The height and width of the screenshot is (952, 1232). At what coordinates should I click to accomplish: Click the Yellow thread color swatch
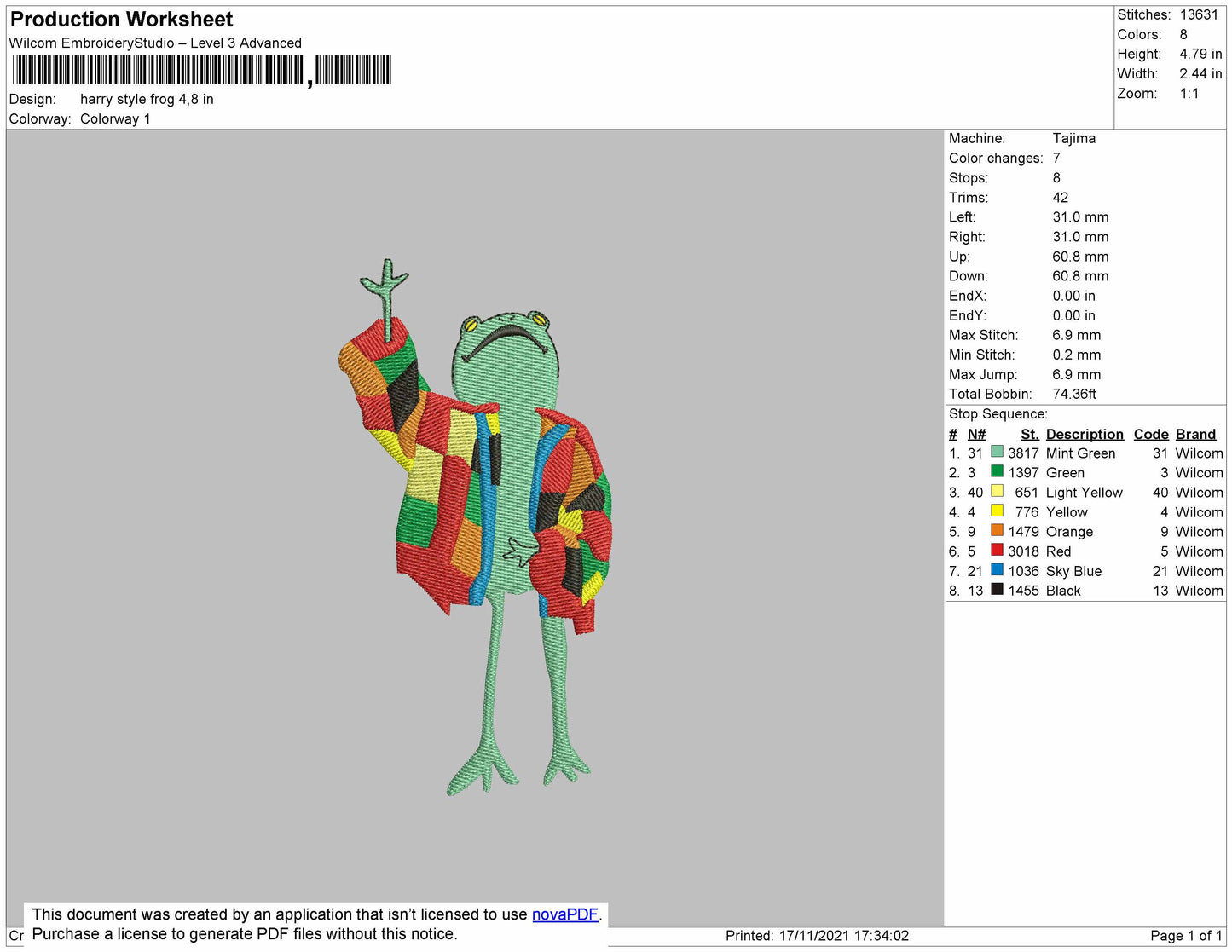click(997, 511)
